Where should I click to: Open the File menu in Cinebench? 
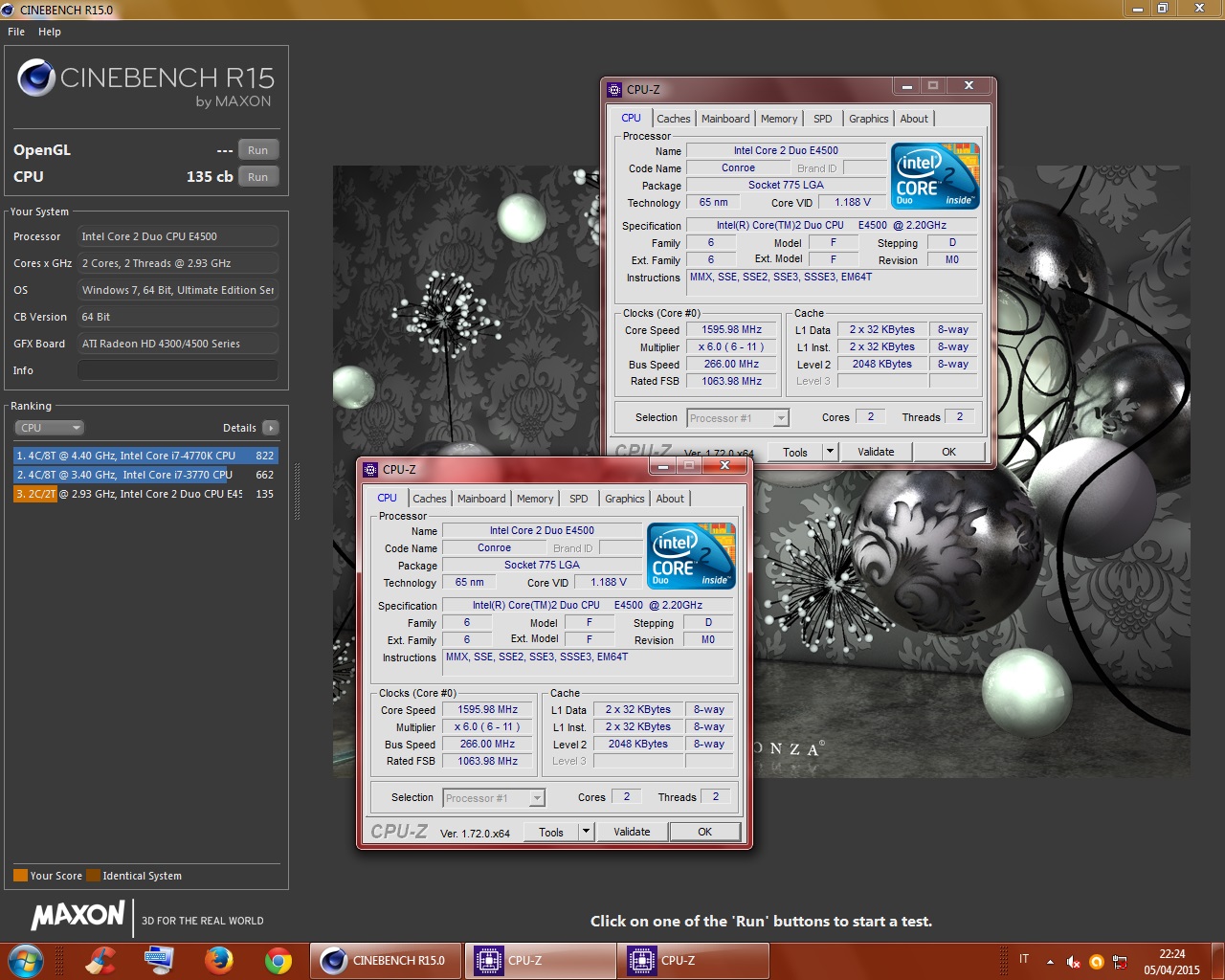pyautogui.click(x=16, y=32)
